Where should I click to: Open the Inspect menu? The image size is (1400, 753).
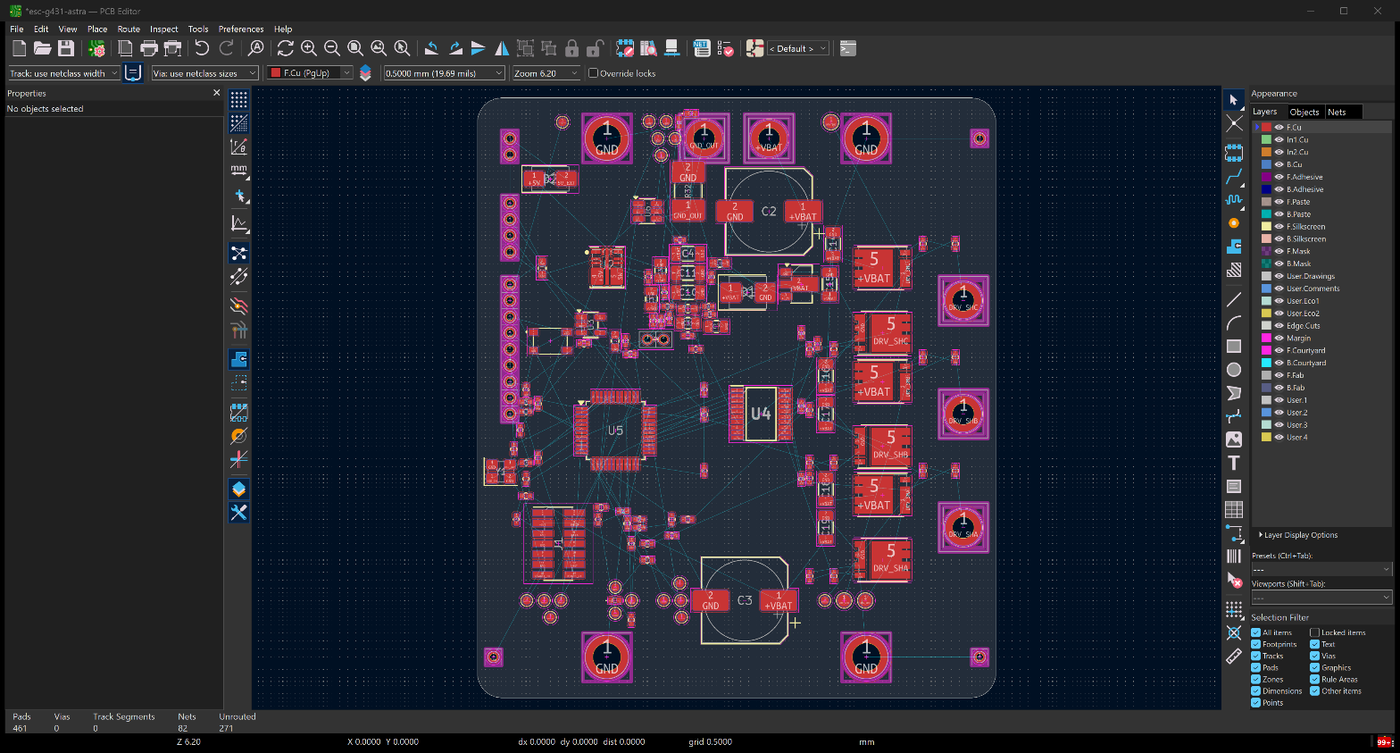(164, 29)
